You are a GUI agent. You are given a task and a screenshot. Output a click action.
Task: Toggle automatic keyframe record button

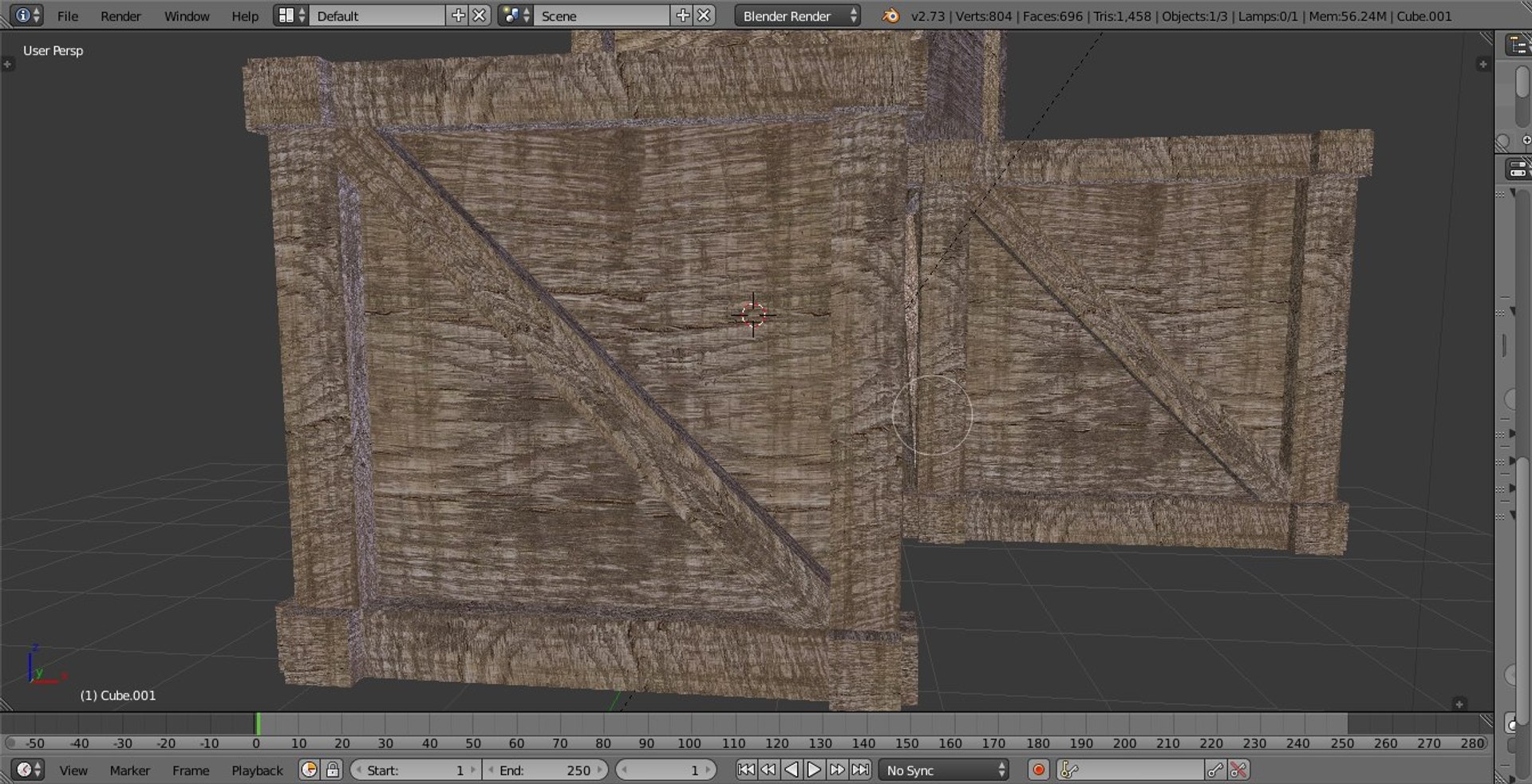1038,770
